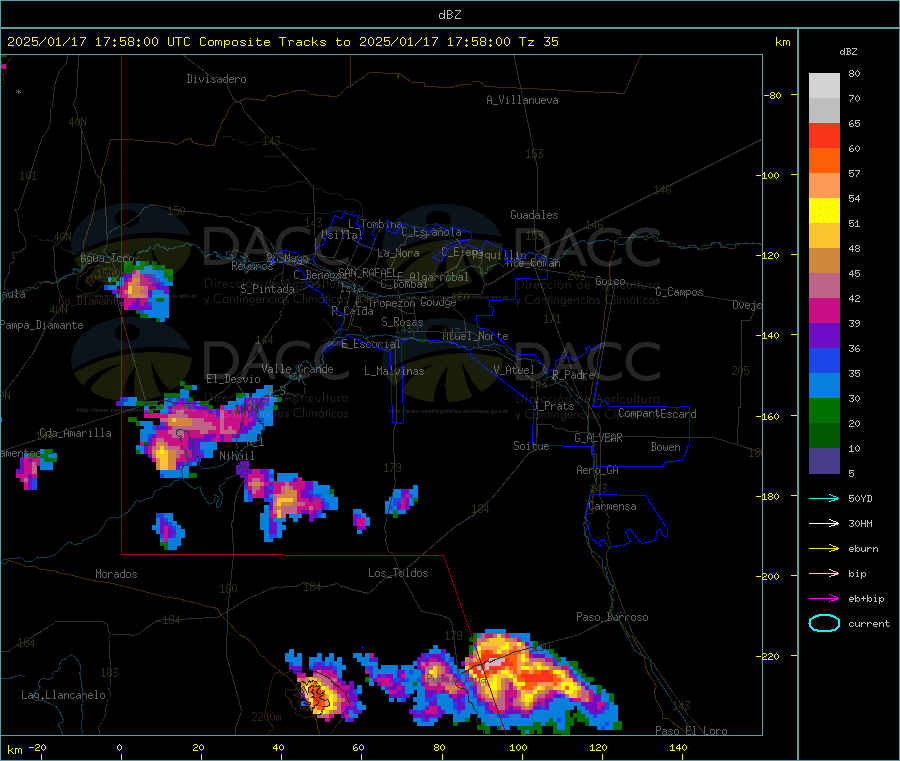Image resolution: width=900 pixels, height=761 pixels.
Task: Click the 36 dBZ purple legend swatch
Action: (x=824, y=336)
